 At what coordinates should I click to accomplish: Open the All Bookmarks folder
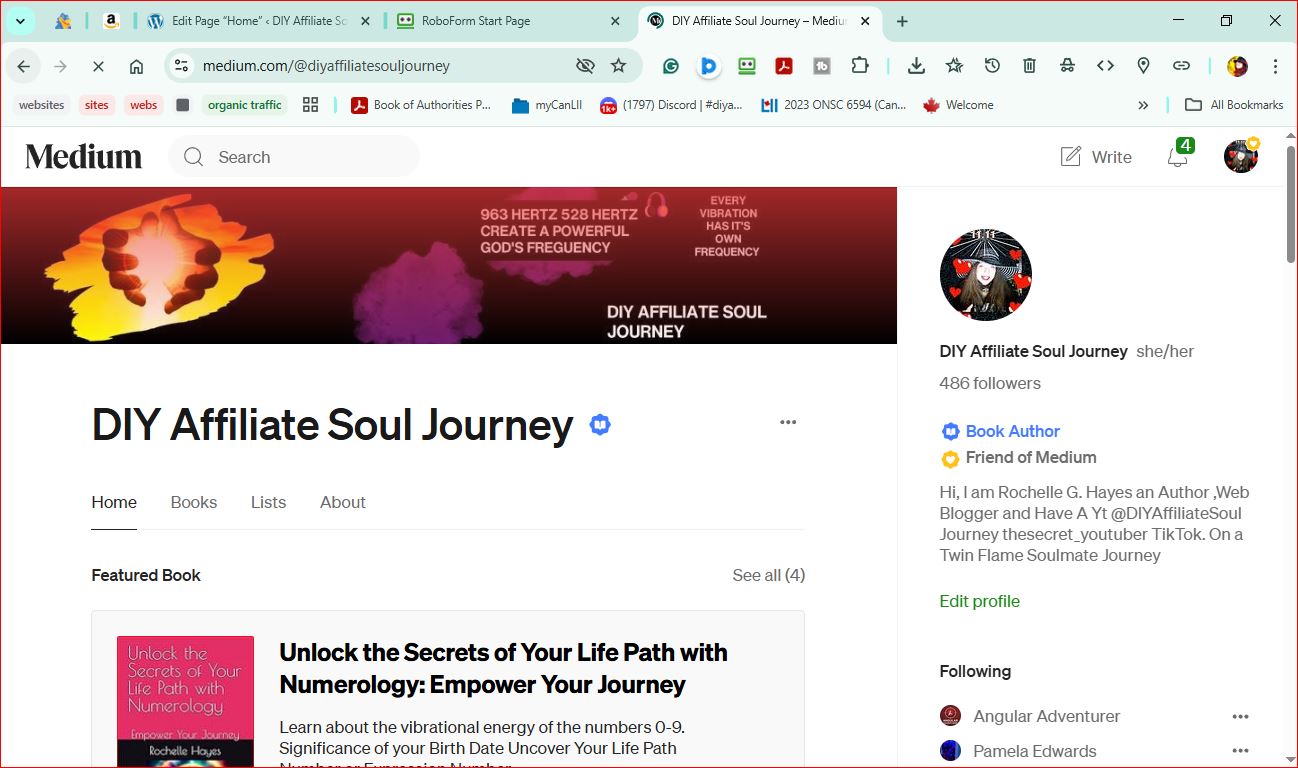(1234, 105)
